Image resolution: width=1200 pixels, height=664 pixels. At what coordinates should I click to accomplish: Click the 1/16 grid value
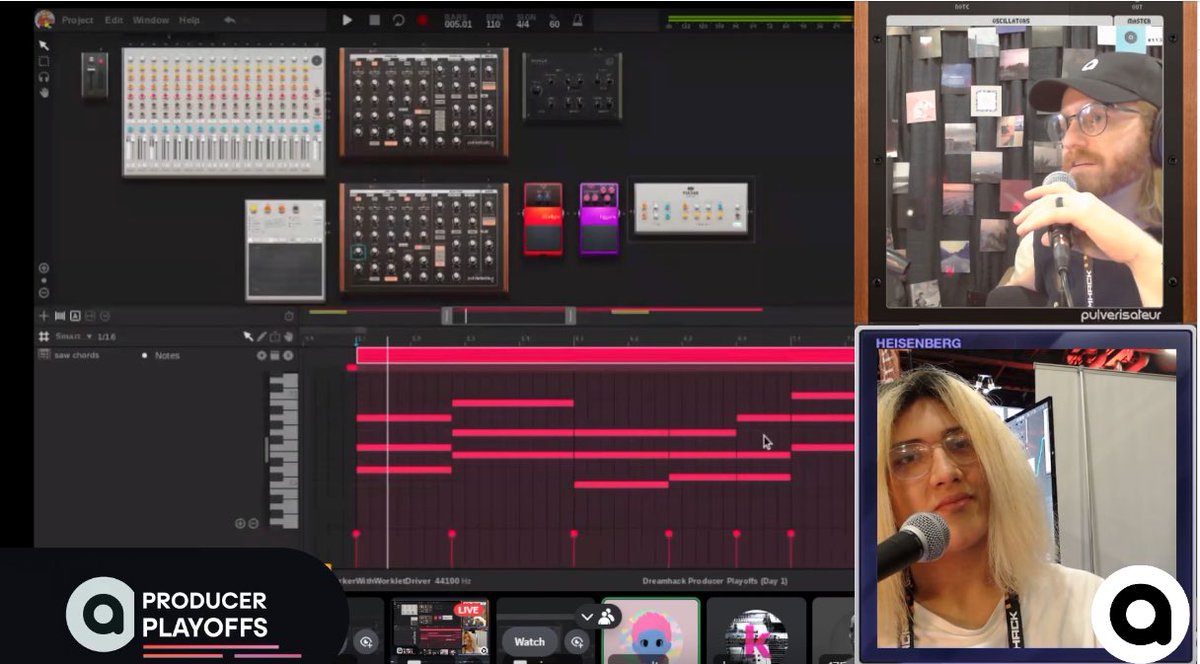pyautogui.click(x=105, y=337)
